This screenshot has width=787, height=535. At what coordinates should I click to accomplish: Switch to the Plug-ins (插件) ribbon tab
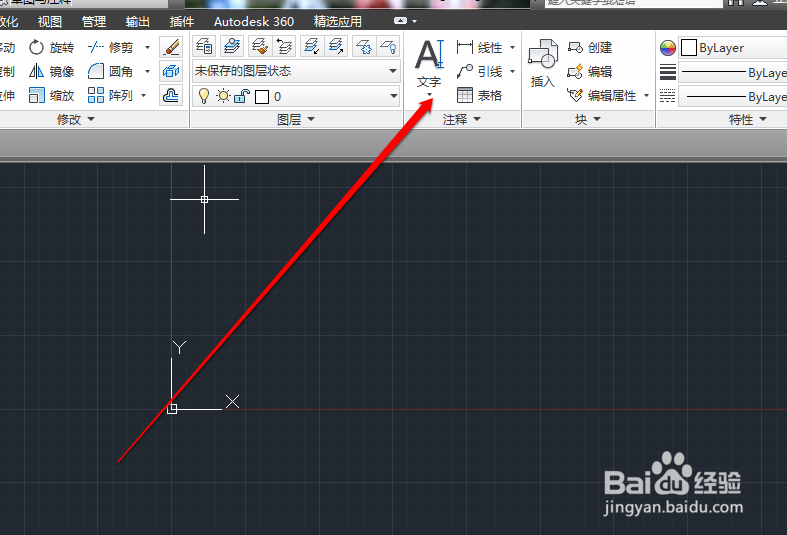click(182, 22)
